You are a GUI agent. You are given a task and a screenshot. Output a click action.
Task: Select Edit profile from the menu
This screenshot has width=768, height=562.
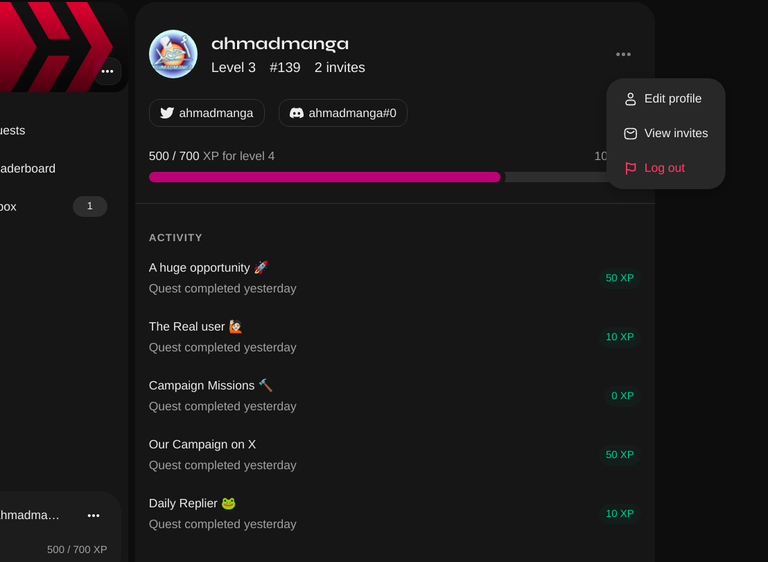click(x=666, y=99)
